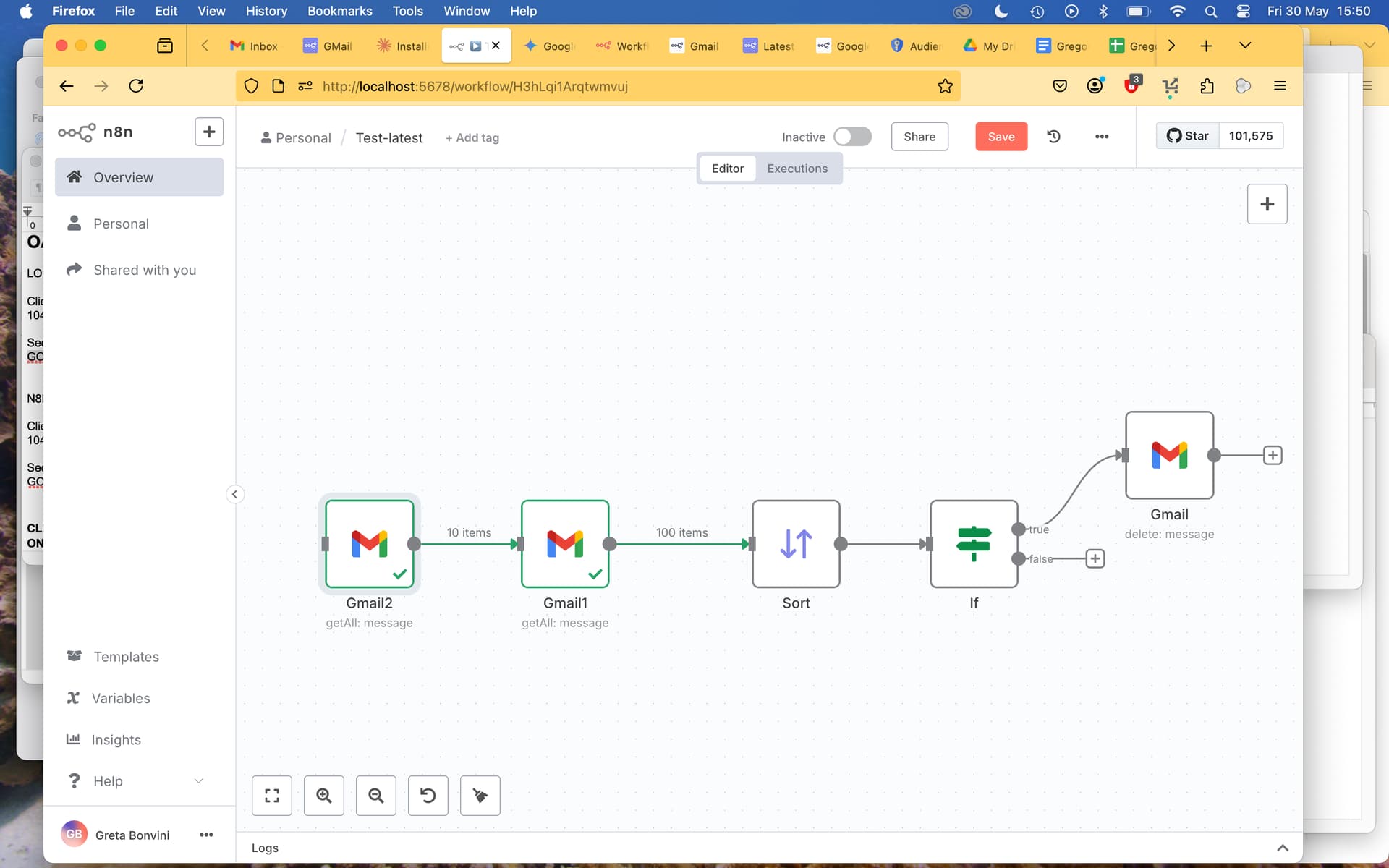Click the Logs label
Screen dimensions: 1389x868
[x=265, y=848]
